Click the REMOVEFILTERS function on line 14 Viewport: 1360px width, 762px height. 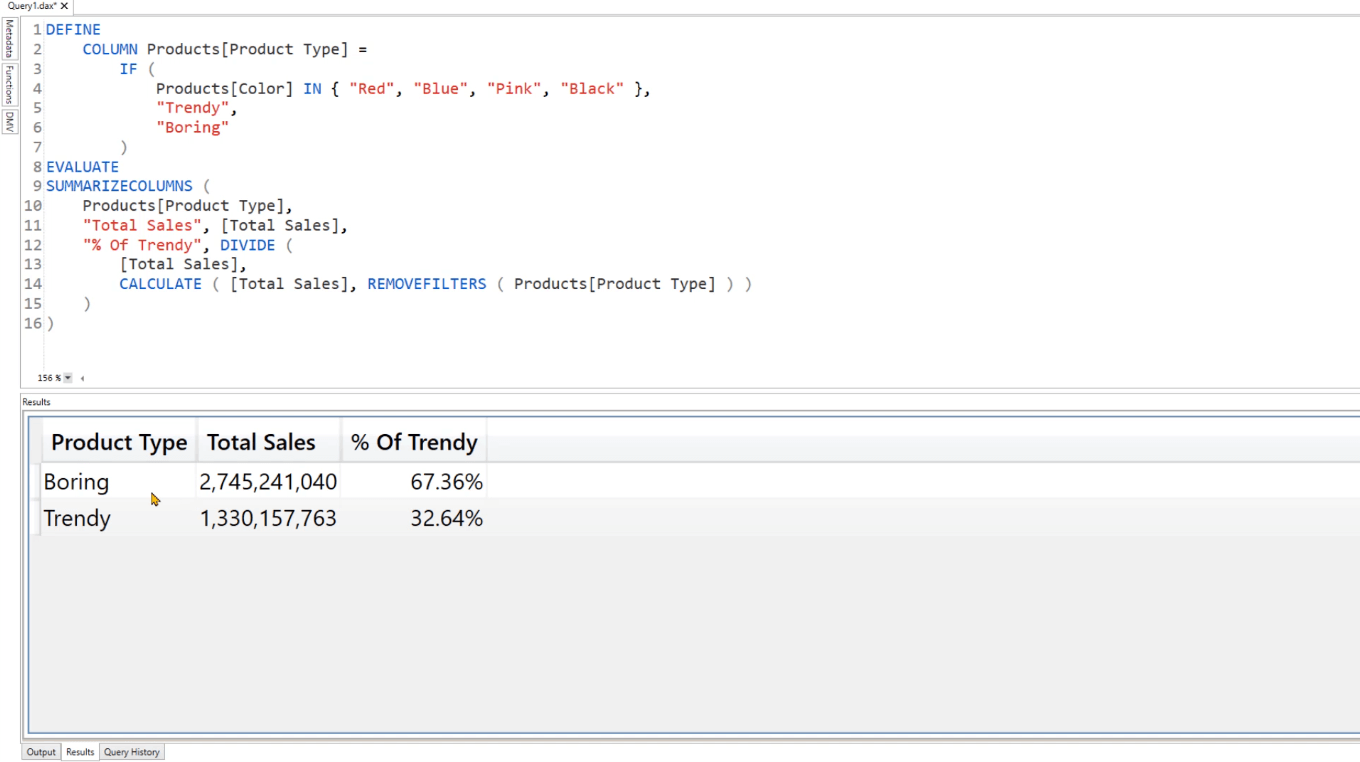[x=427, y=284]
